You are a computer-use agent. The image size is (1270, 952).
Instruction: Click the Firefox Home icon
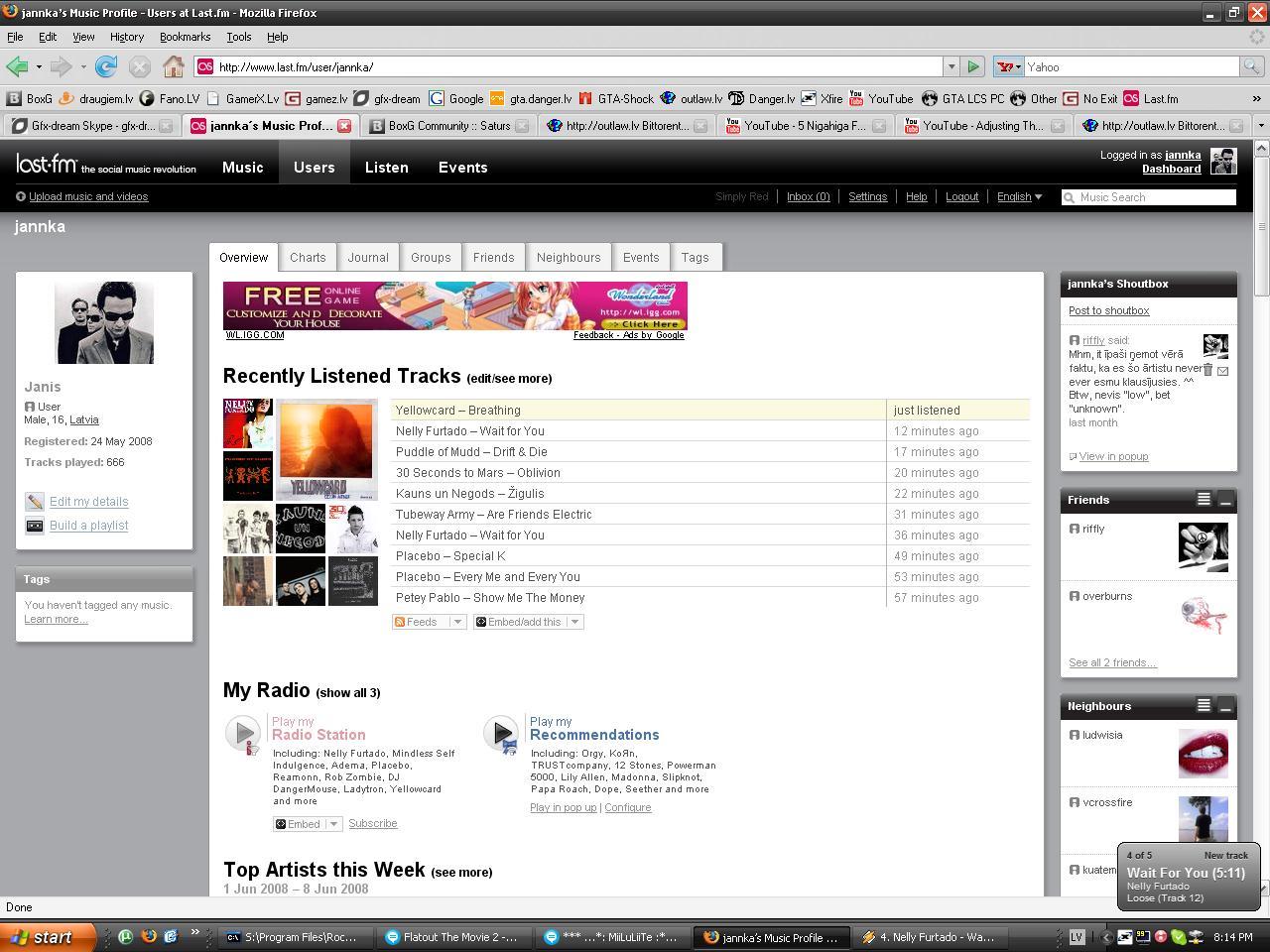[x=174, y=66]
